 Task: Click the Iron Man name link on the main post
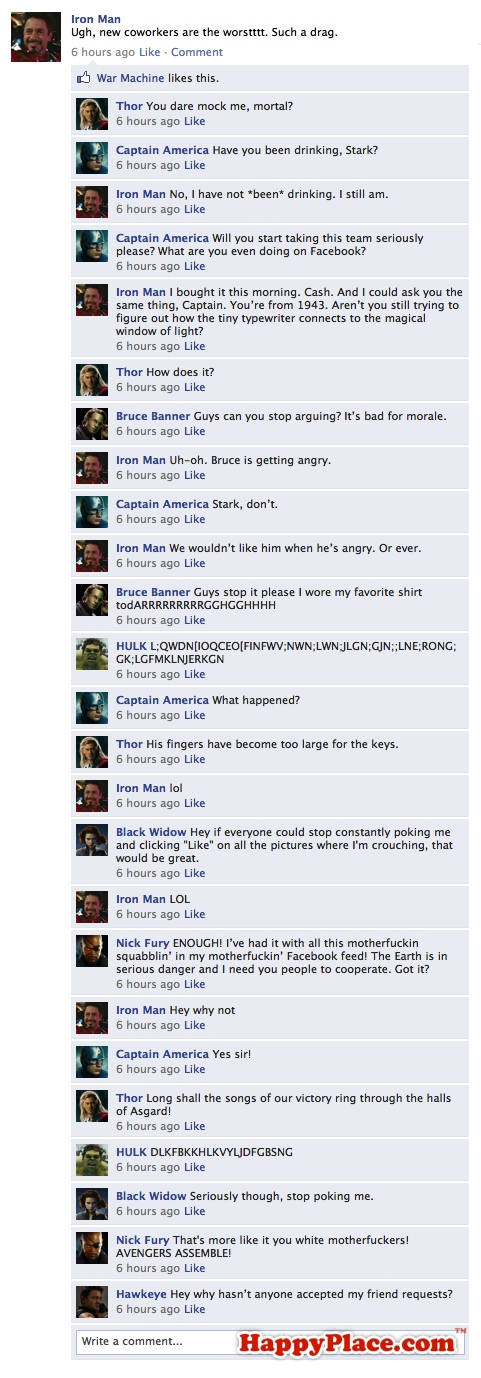point(96,19)
